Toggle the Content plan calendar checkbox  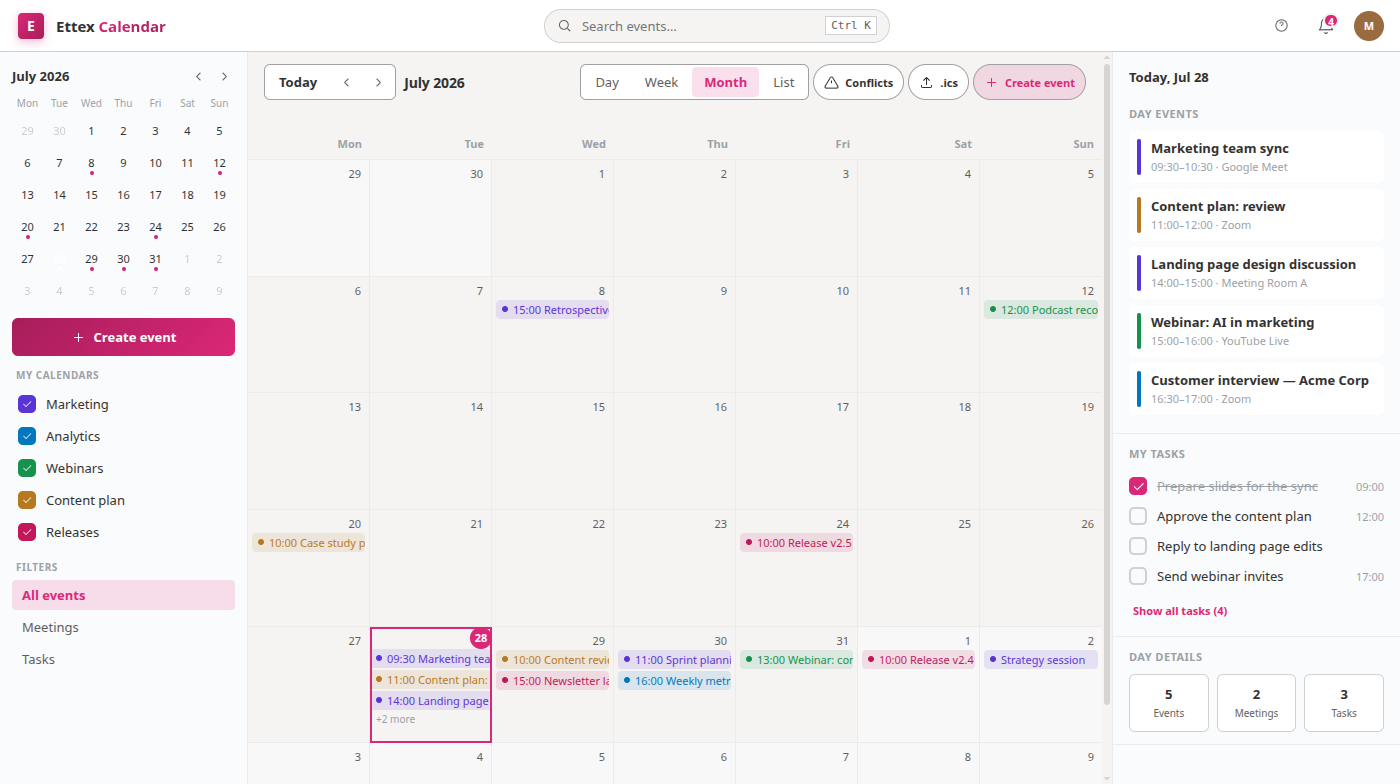tap(27, 500)
